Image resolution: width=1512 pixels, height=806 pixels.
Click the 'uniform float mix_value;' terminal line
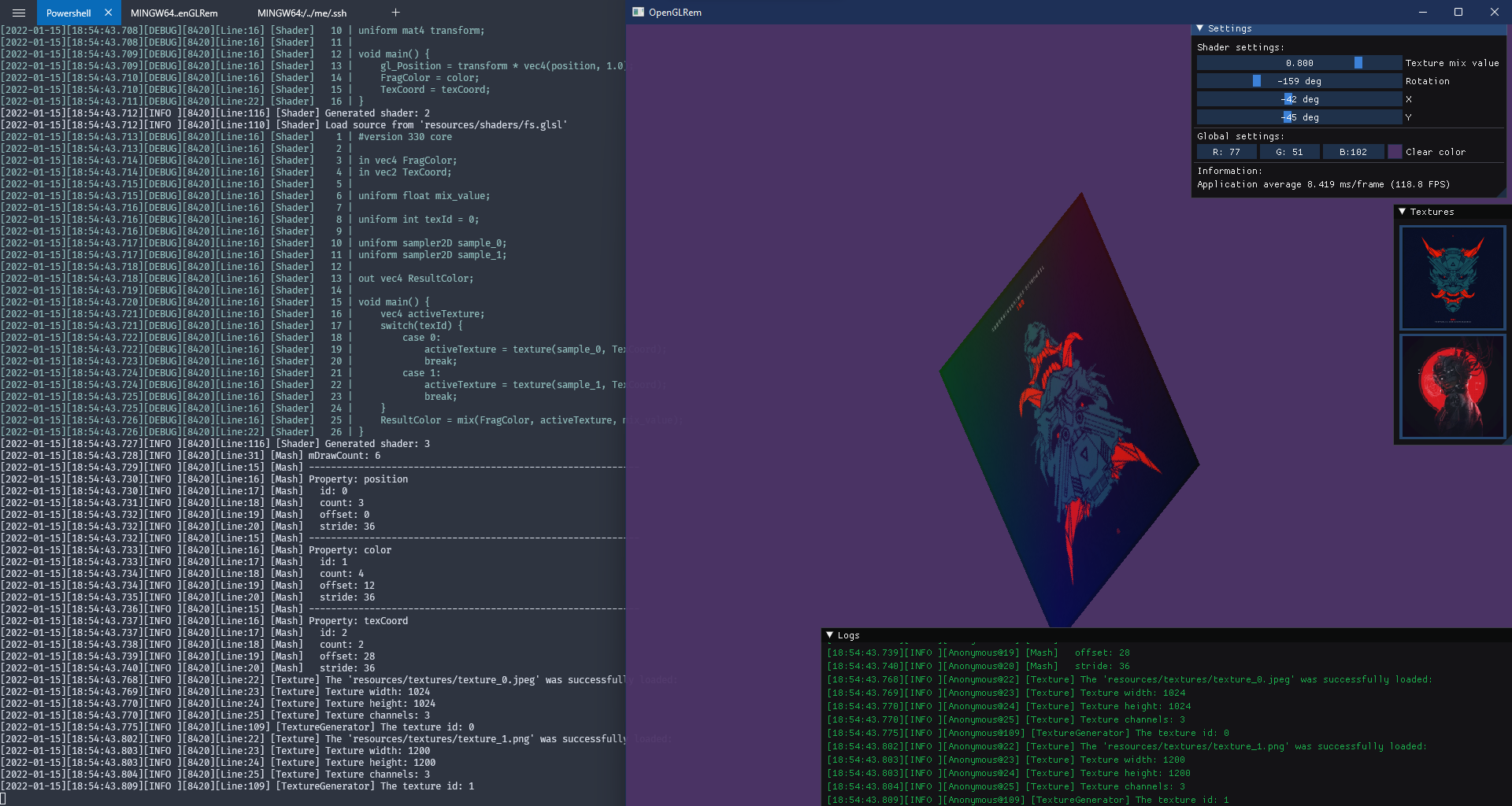[245, 196]
